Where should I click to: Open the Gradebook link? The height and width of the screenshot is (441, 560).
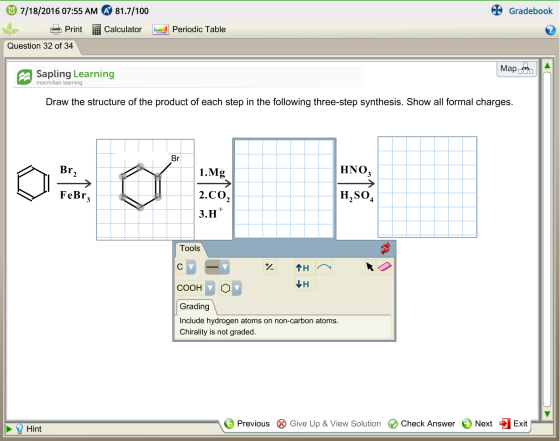click(530, 11)
